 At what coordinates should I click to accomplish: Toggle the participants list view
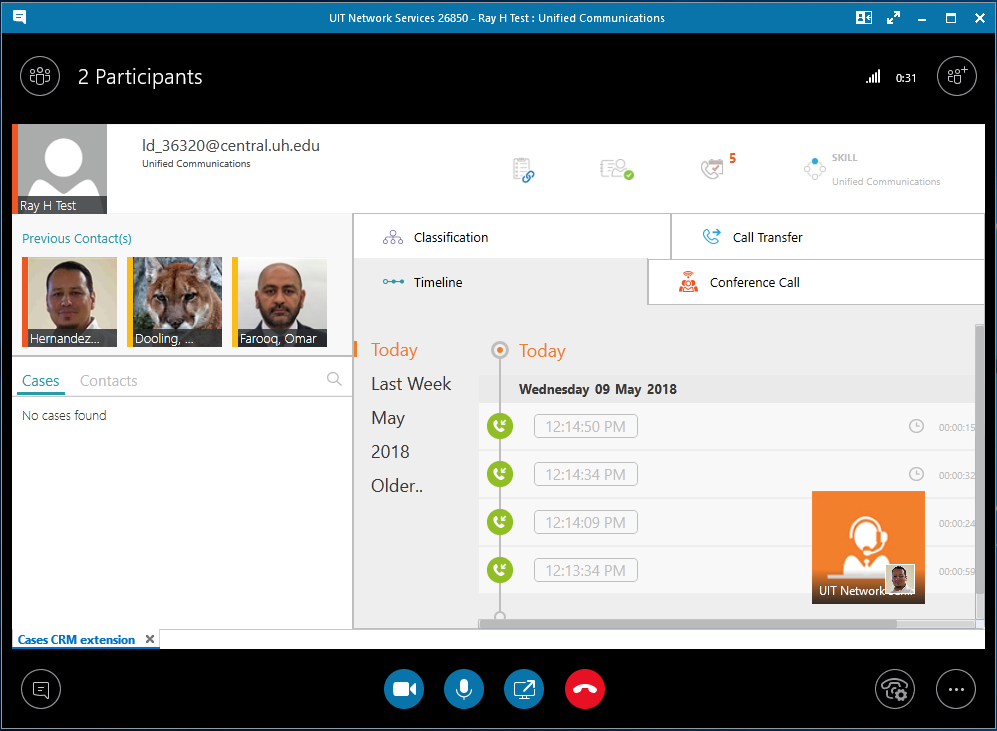coord(40,76)
